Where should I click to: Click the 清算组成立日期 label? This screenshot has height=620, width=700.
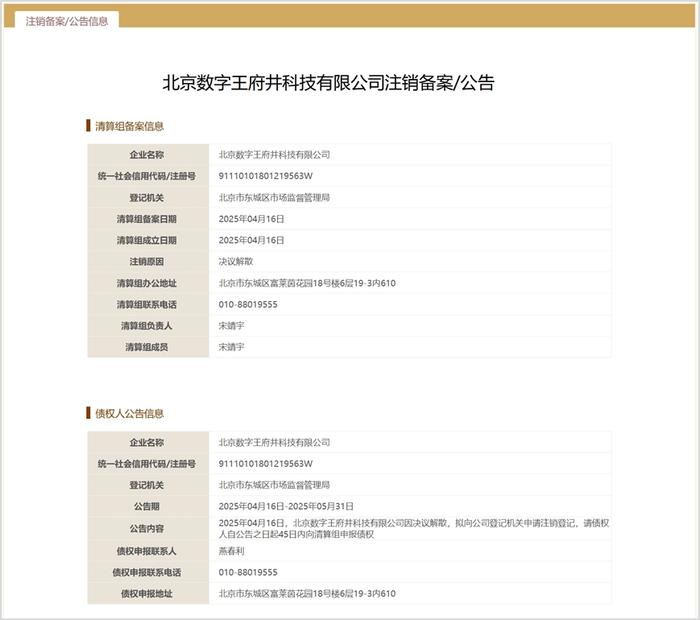point(147,240)
